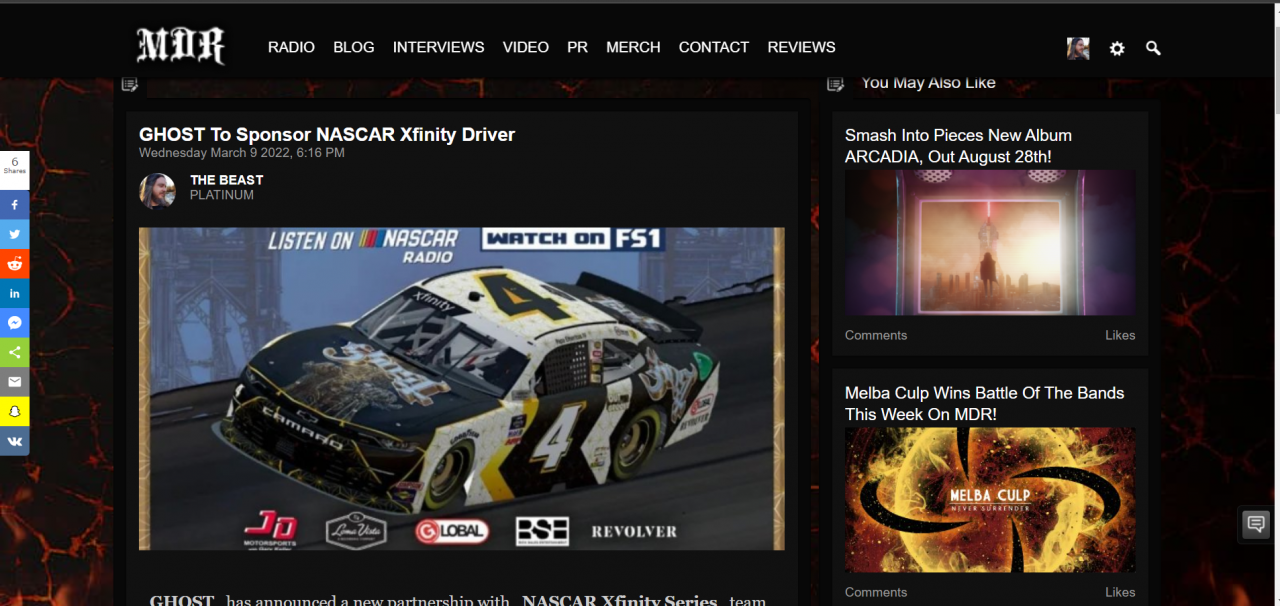Click the Melba Culp album thumbnail
This screenshot has height=606, width=1280.
989,500
